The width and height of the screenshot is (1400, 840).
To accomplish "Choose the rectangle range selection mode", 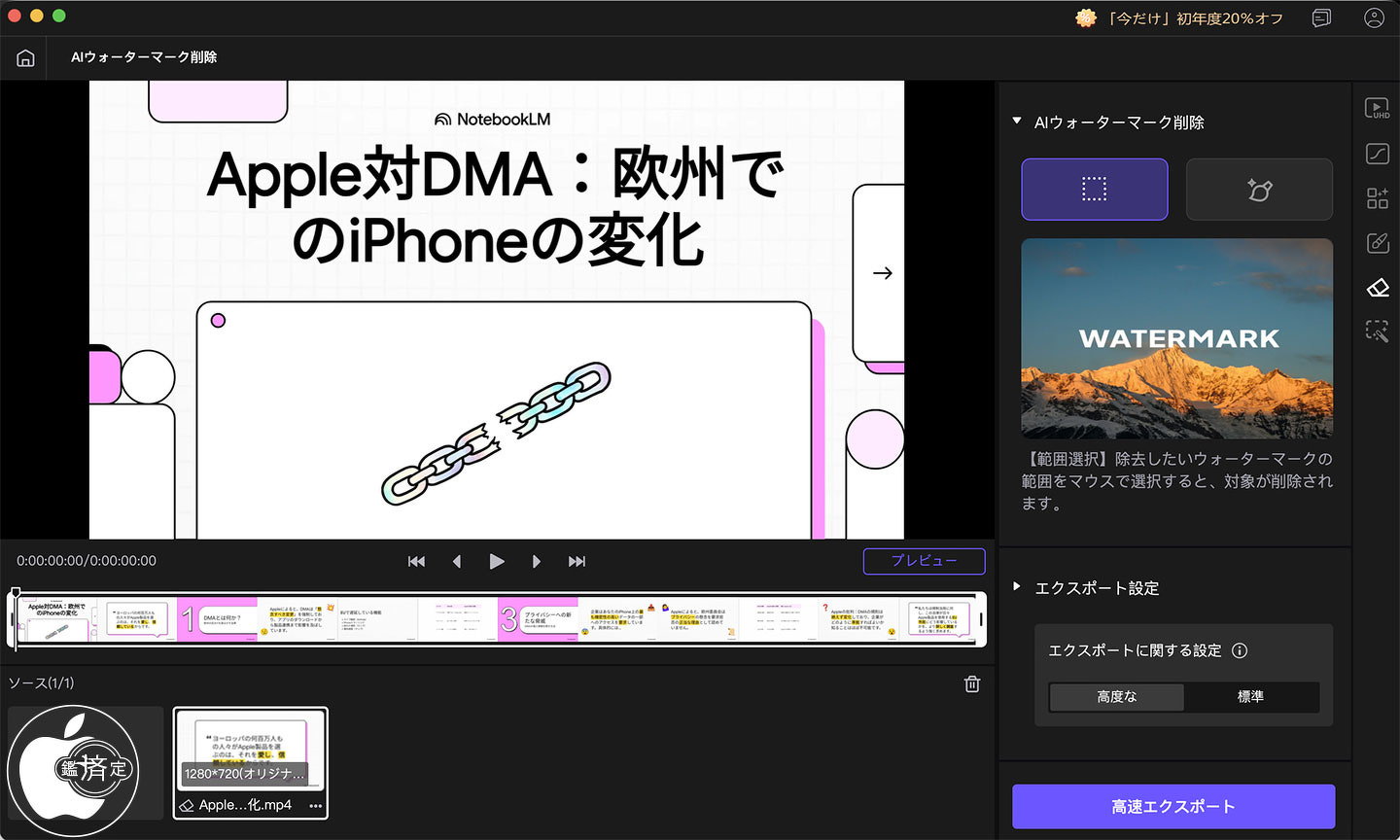I will [x=1094, y=190].
